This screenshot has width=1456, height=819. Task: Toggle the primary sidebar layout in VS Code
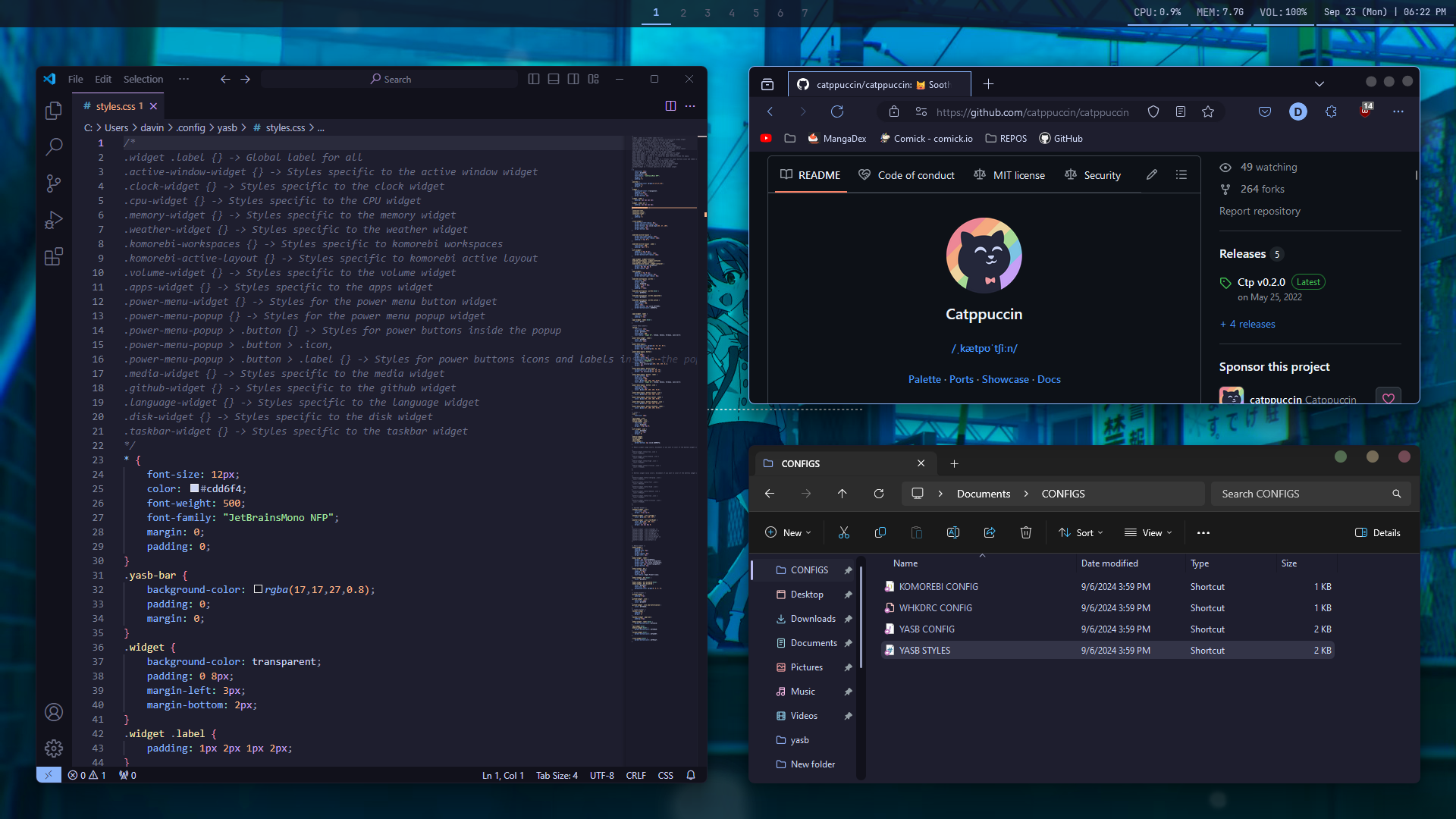(534, 79)
